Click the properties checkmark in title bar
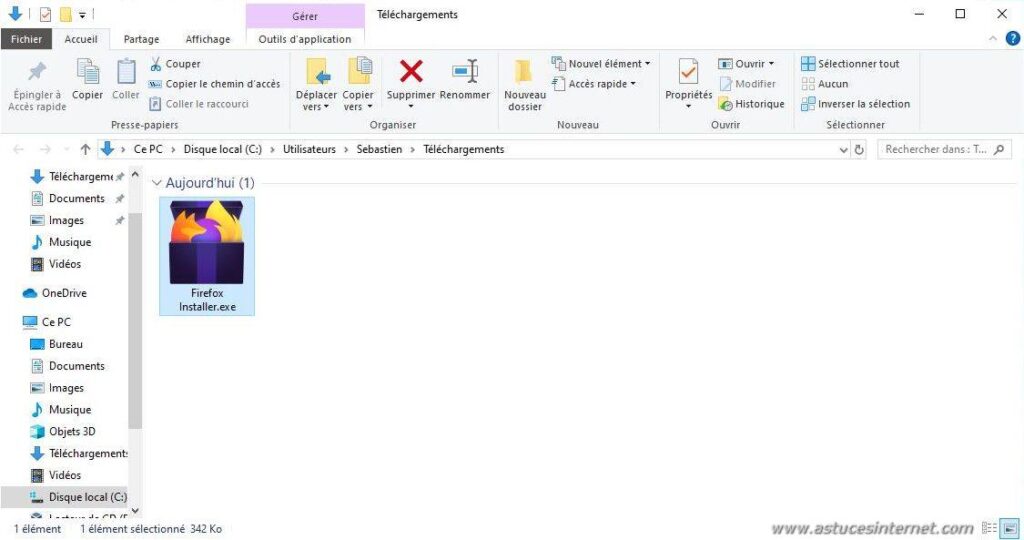This screenshot has width=1024, height=540. pyautogui.click(x=45, y=14)
